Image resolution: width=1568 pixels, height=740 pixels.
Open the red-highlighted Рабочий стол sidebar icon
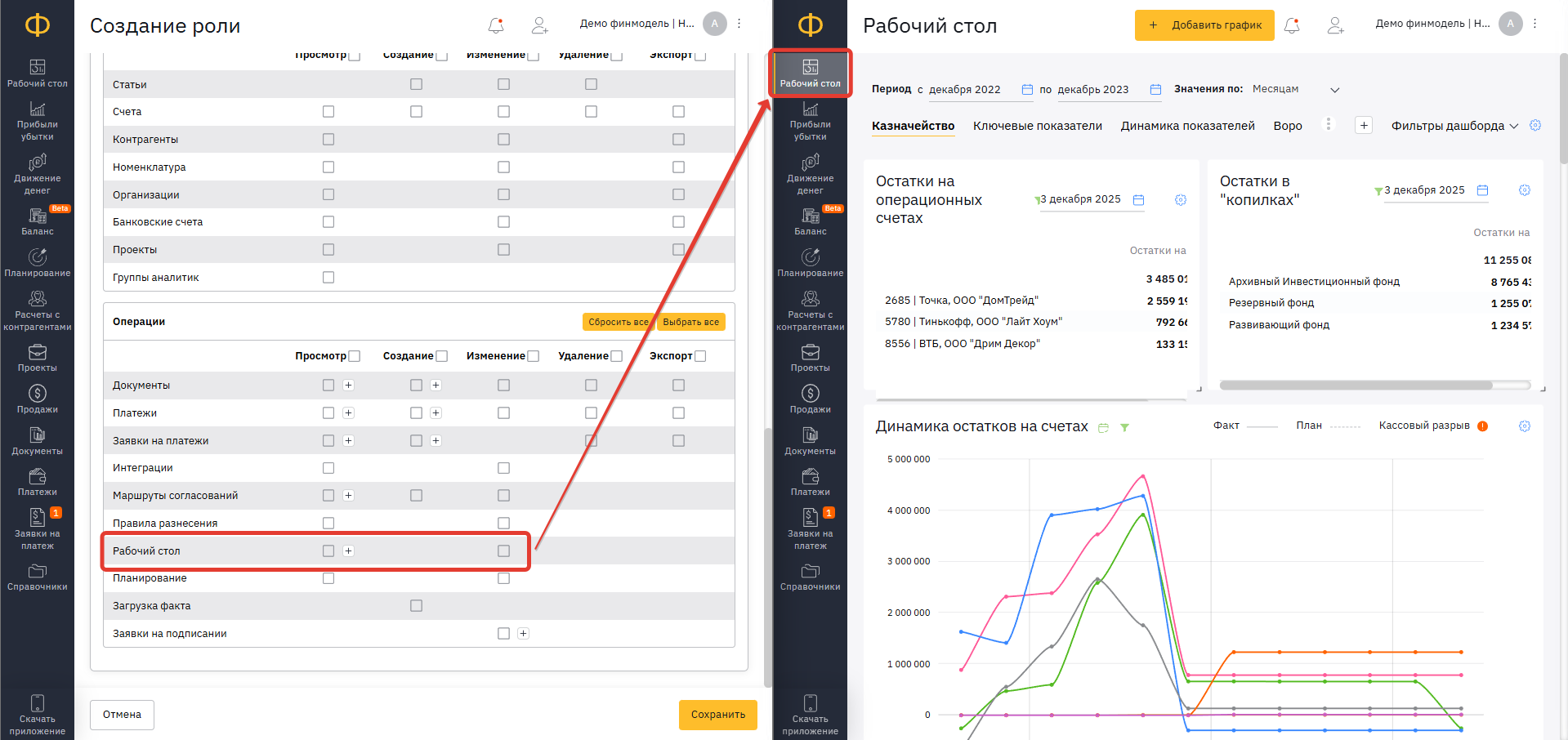[x=810, y=73]
